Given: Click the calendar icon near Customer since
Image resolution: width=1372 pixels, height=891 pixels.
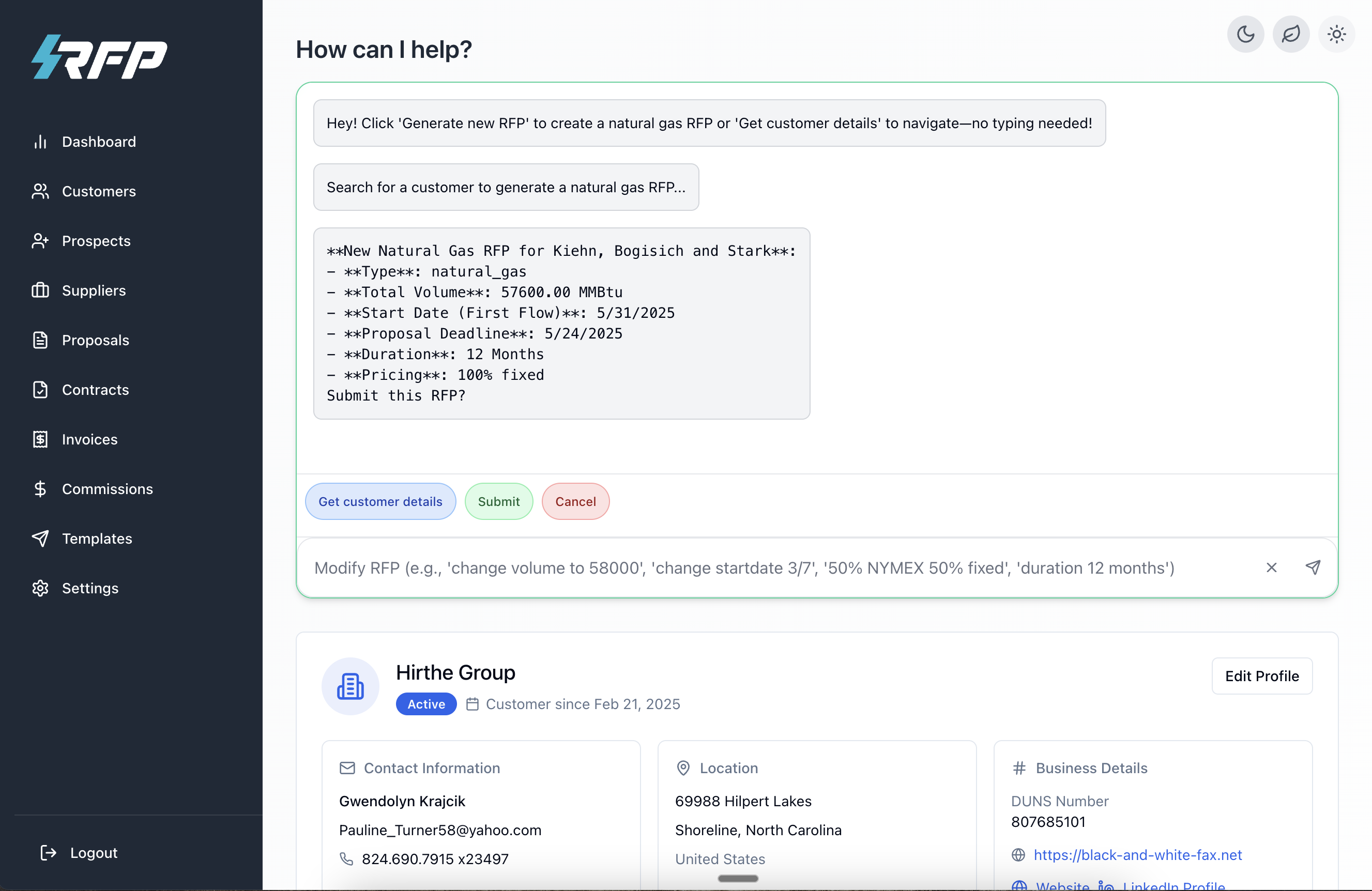Looking at the screenshot, I should coord(472,704).
